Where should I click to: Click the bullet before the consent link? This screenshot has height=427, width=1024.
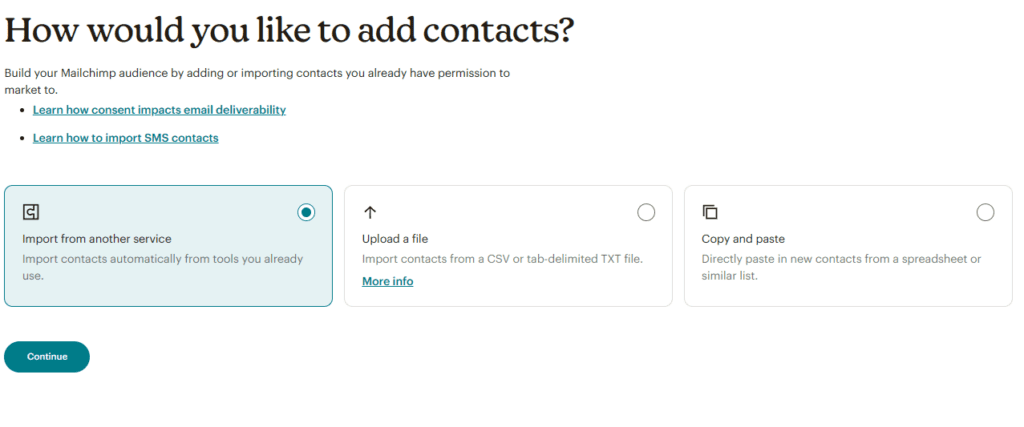24,110
